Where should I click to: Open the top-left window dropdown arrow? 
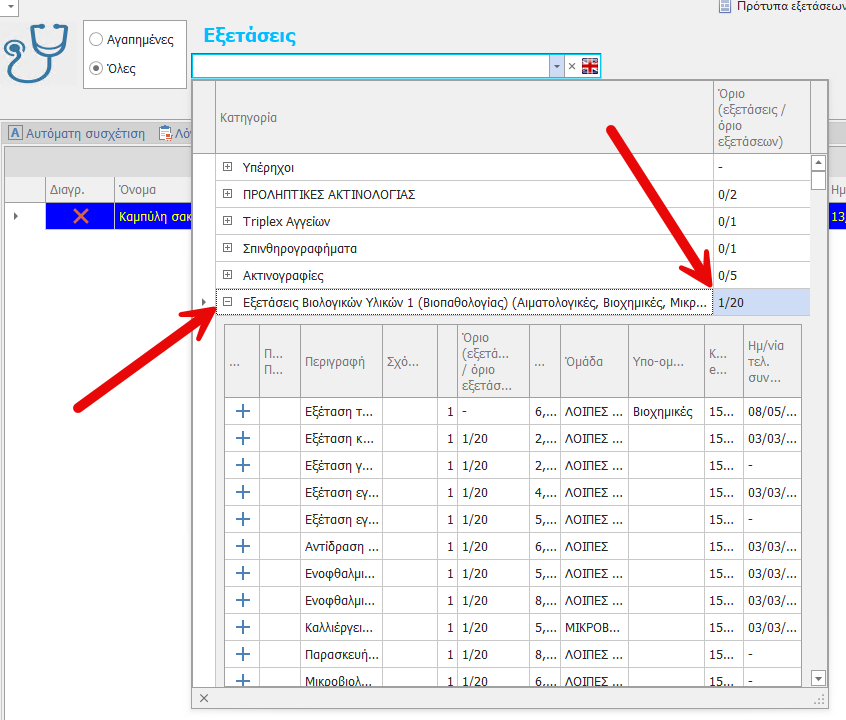pos(10,6)
